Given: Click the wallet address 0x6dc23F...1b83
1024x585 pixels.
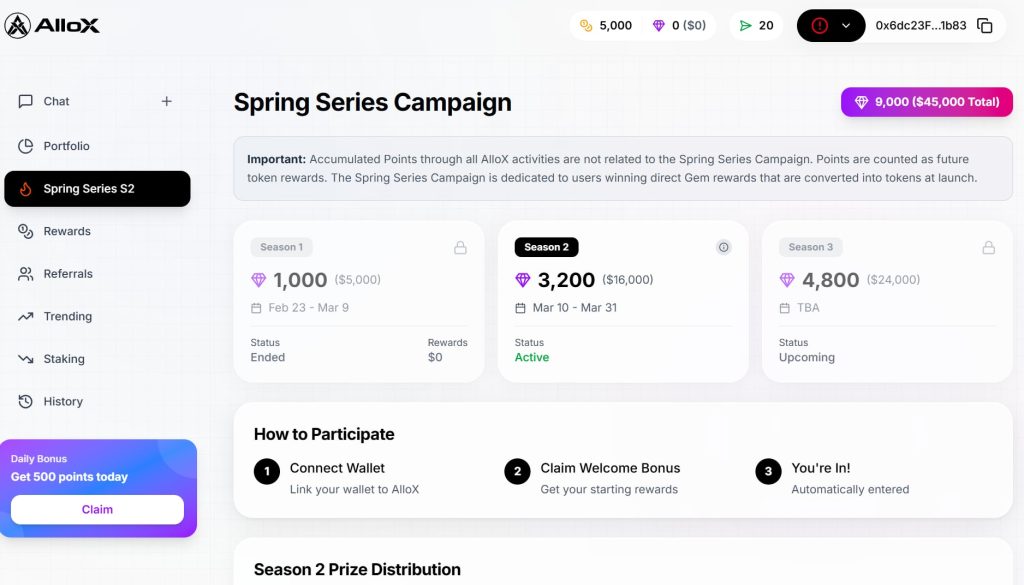Looking at the screenshot, I should [920, 26].
